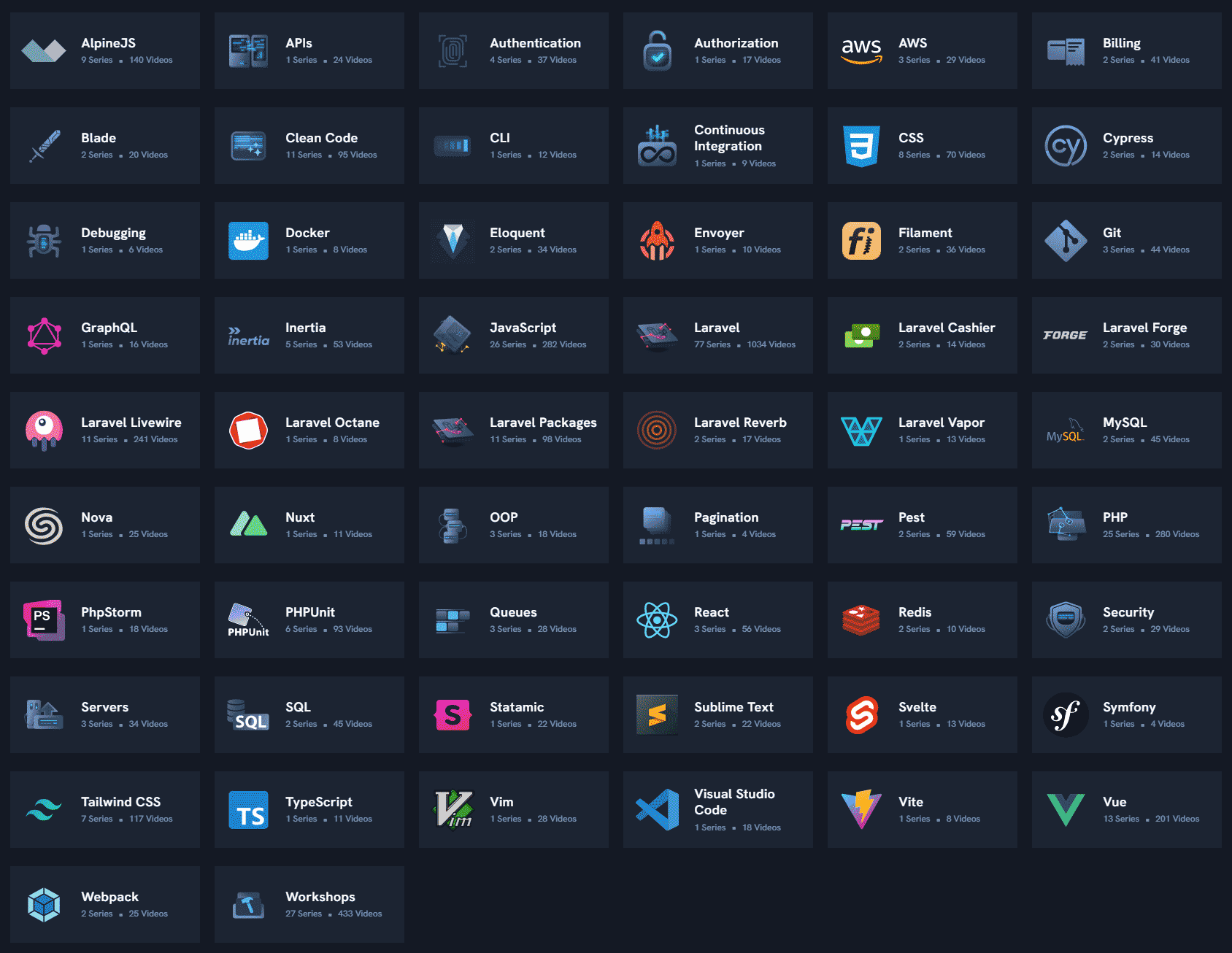Screen dimensions: 1232x953
Task: Open the Docker whale icon
Action: point(248,241)
